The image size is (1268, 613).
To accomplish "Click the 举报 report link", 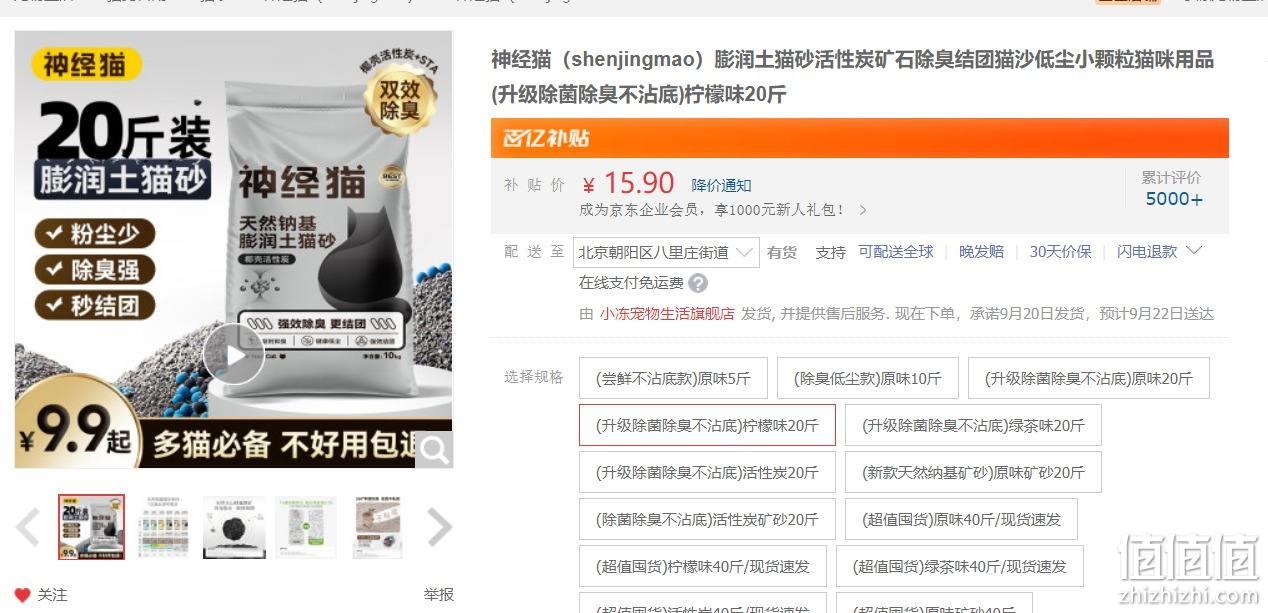I will (x=438, y=594).
